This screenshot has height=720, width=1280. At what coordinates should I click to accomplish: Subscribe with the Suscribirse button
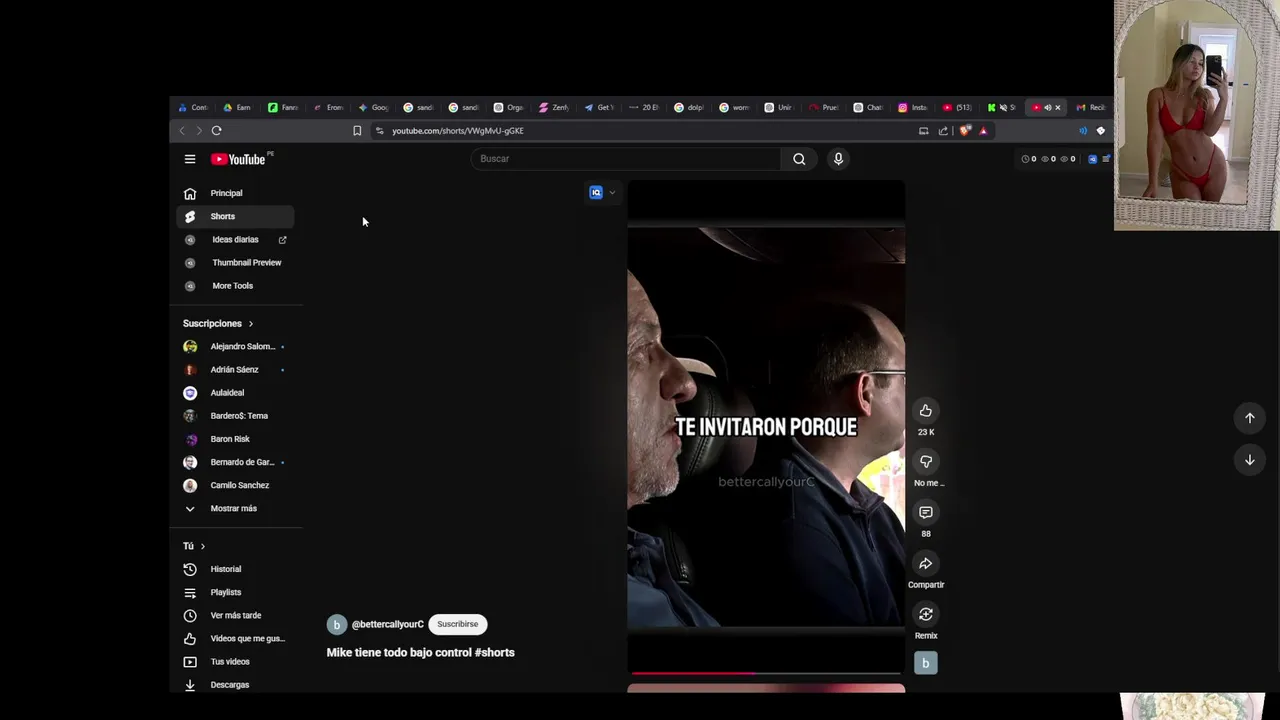click(x=457, y=624)
